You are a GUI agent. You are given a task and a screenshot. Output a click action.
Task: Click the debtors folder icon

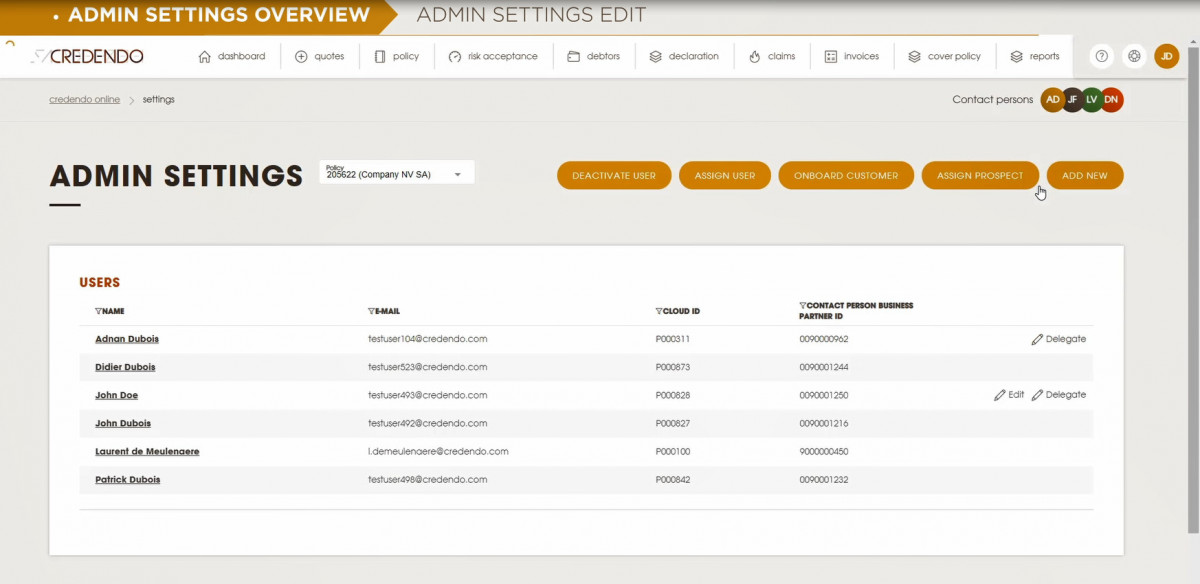tap(574, 57)
